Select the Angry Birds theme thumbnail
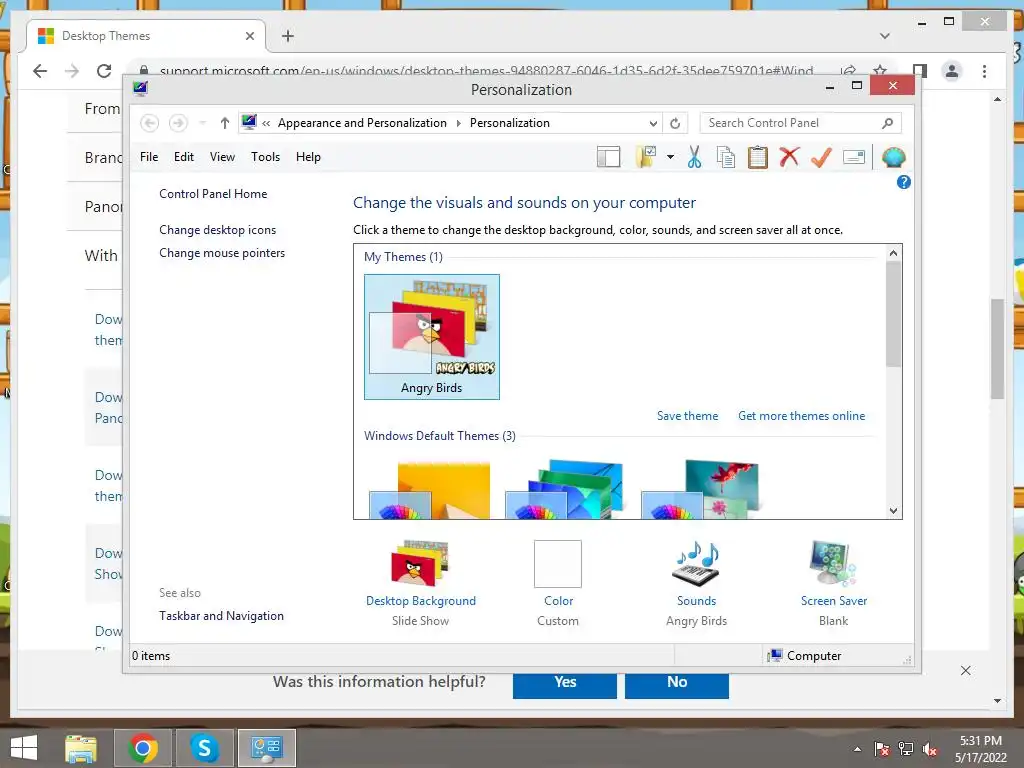1024x768 pixels. [x=432, y=336]
